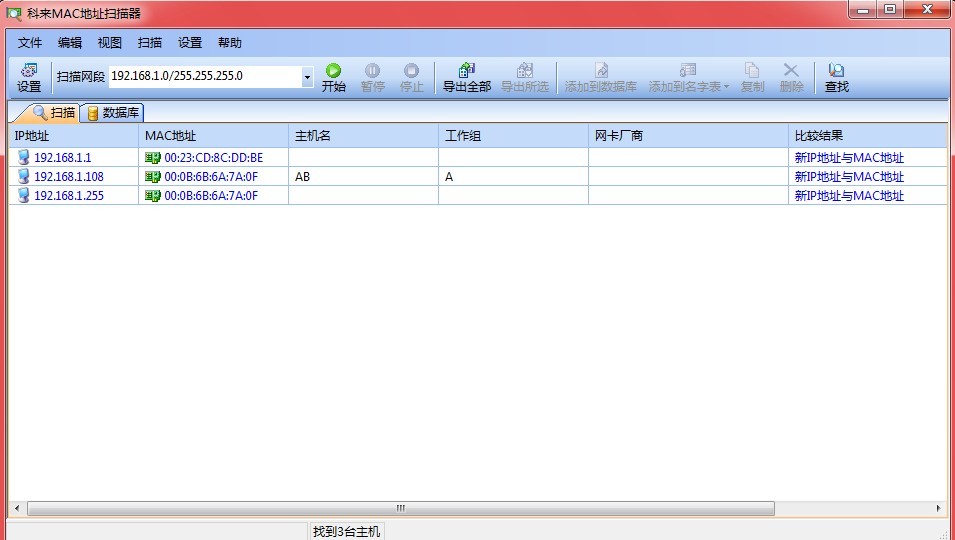Click 新IP地址与MAC地址 in 192.168.1.108 row
Screen dimensions: 955x540
pos(849,177)
